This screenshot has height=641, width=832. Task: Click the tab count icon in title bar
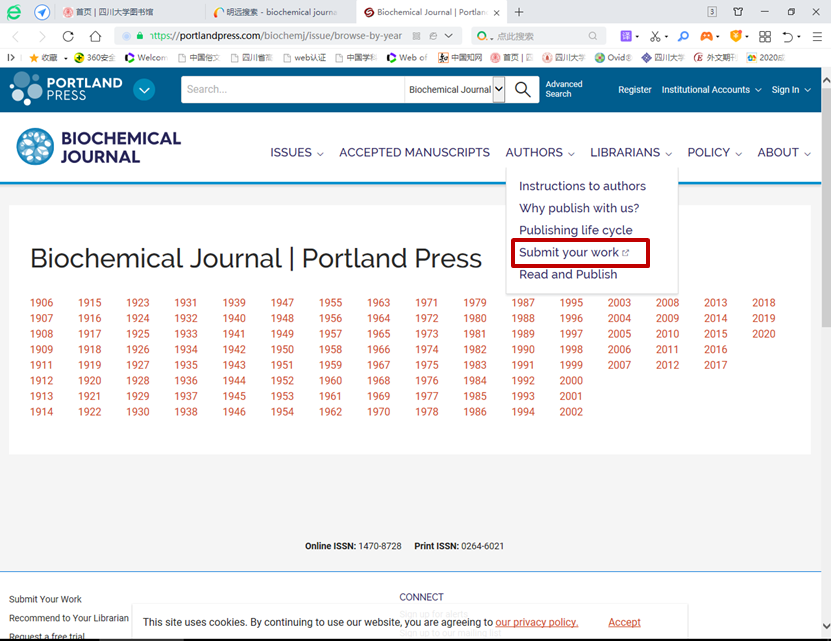click(712, 12)
